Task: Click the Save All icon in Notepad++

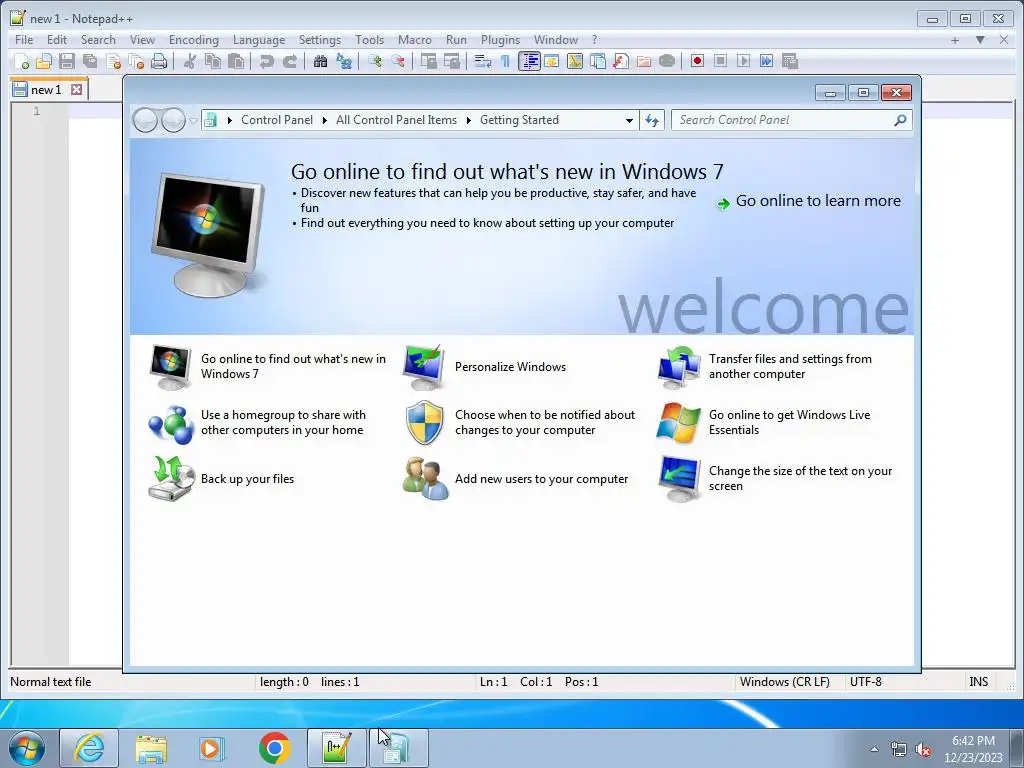Action: tap(90, 61)
